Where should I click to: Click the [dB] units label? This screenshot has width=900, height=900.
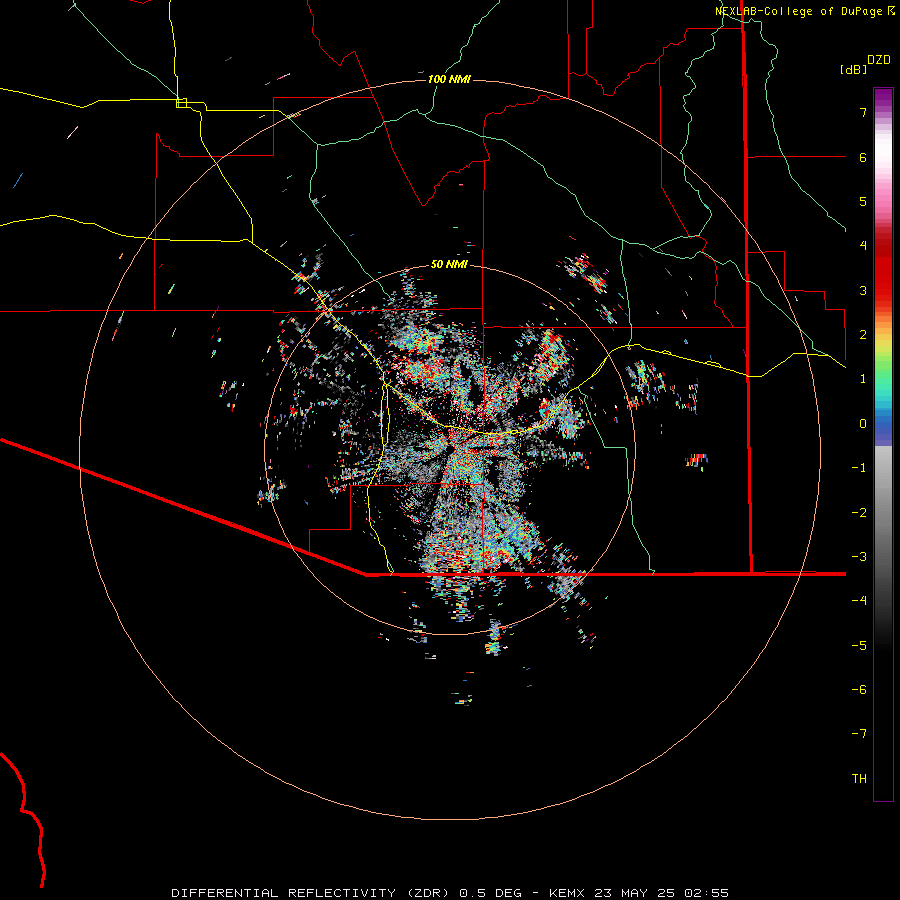[854, 70]
